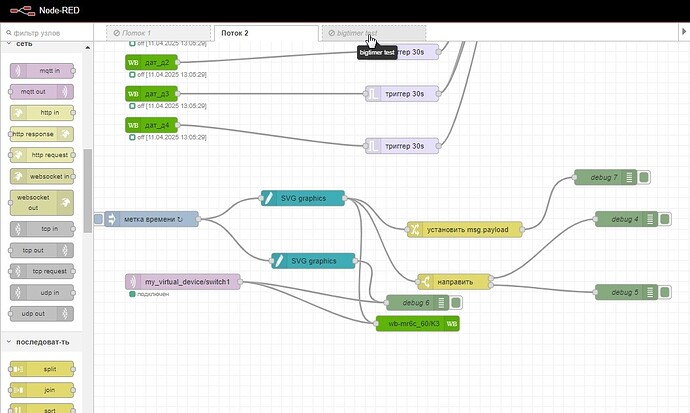
Task: Switch to the bigtimer test tab
Action: (374, 33)
